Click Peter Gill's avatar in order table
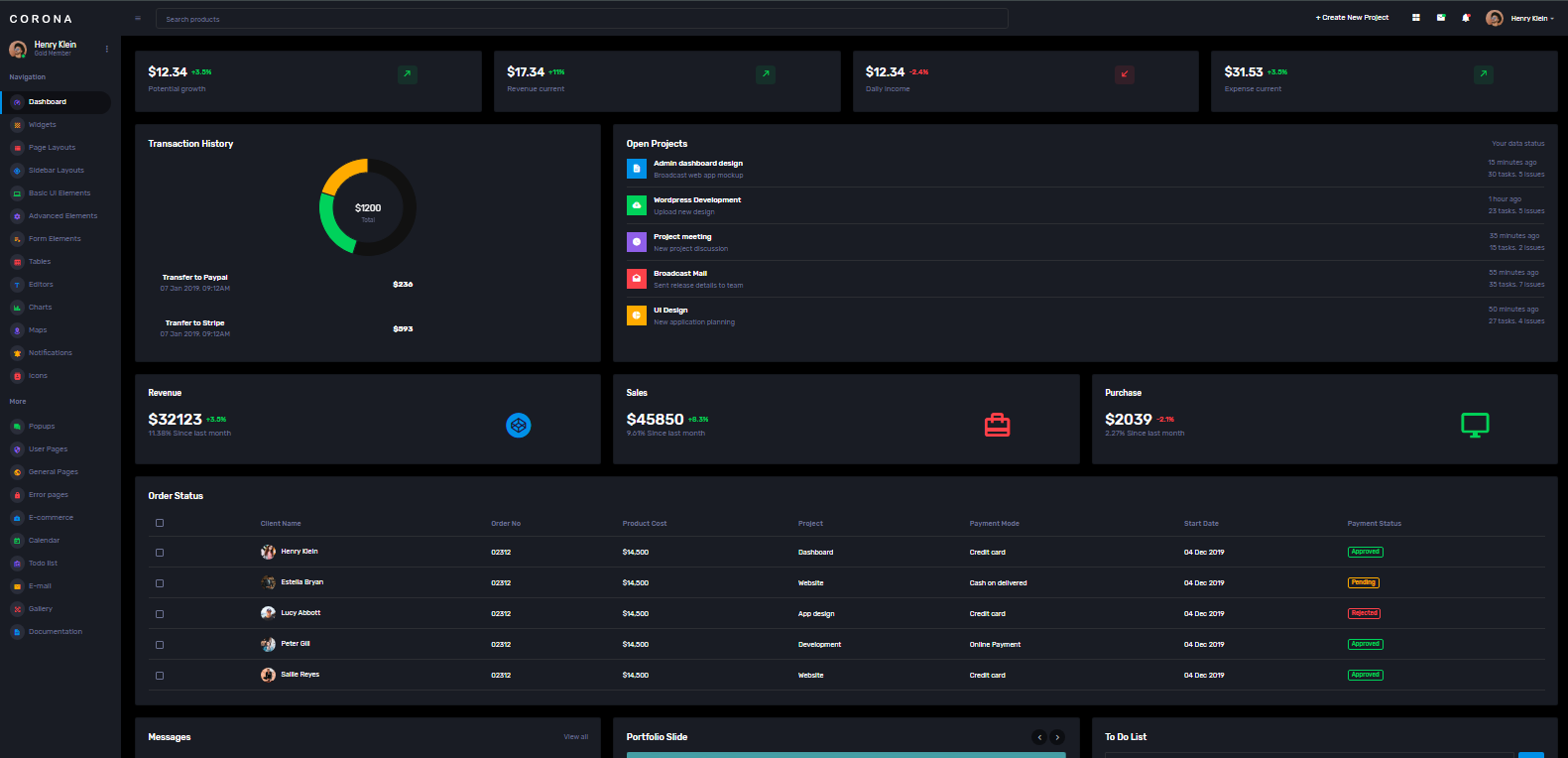The width and height of the screenshot is (1568, 758). (268, 644)
